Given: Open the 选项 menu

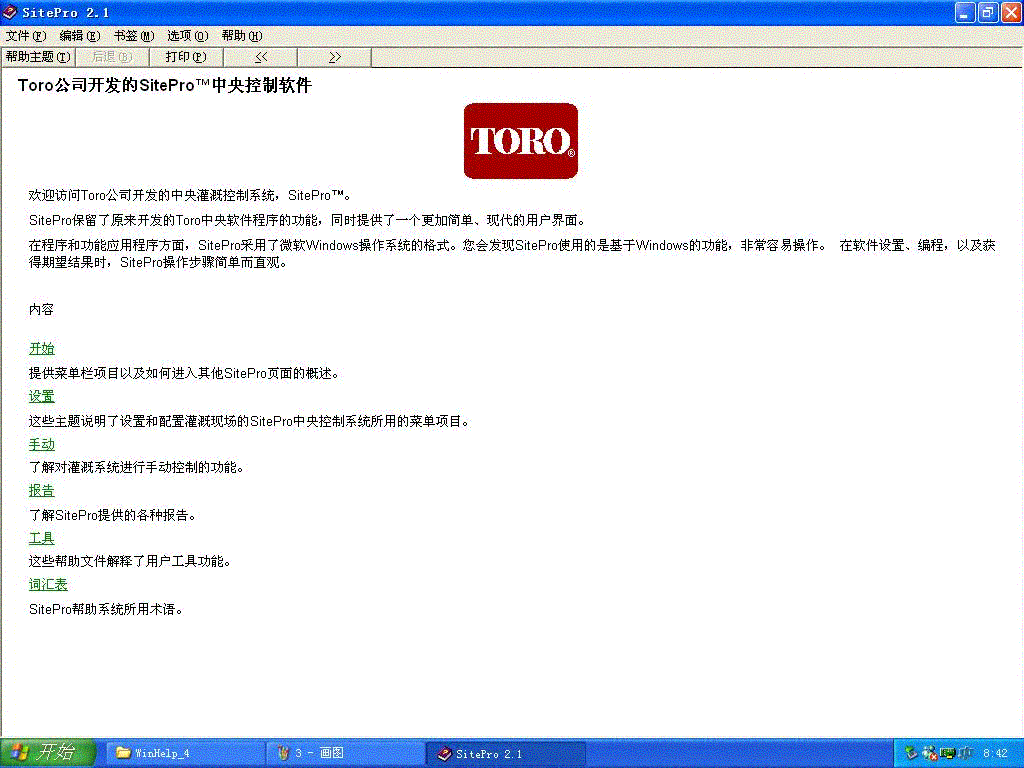Looking at the screenshot, I should (x=187, y=35).
